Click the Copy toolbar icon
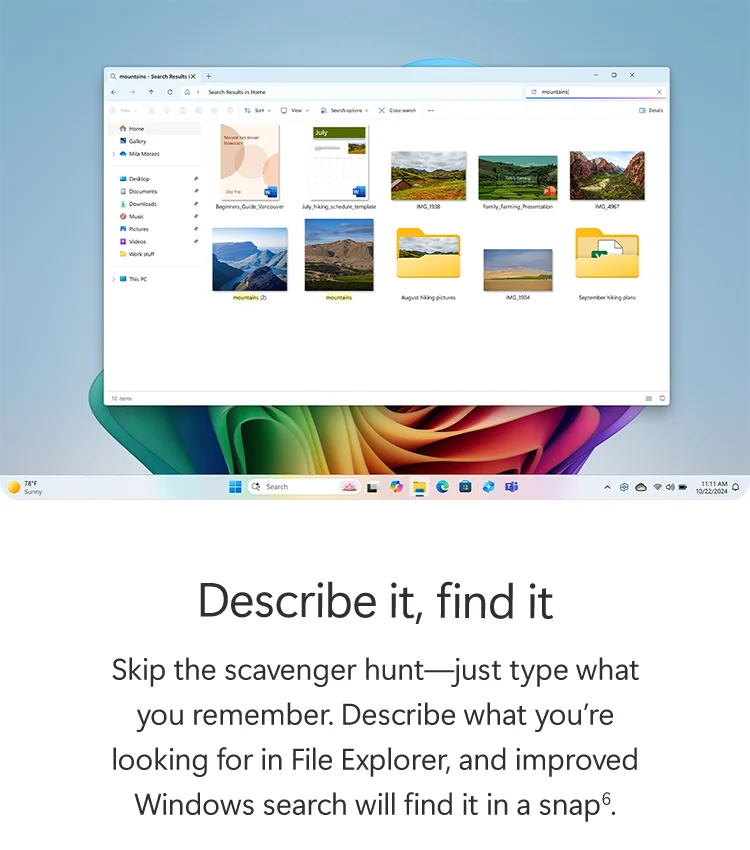 tap(167, 111)
